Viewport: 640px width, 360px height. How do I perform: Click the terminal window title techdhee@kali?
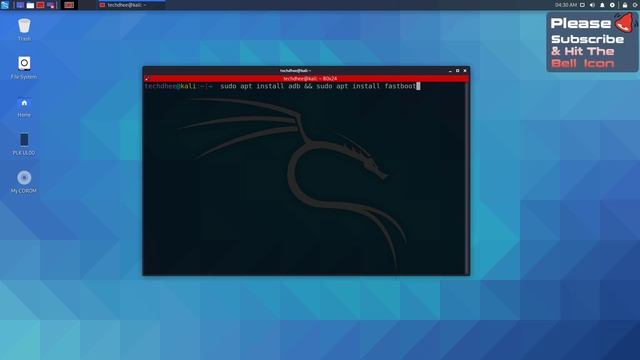(295, 71)
